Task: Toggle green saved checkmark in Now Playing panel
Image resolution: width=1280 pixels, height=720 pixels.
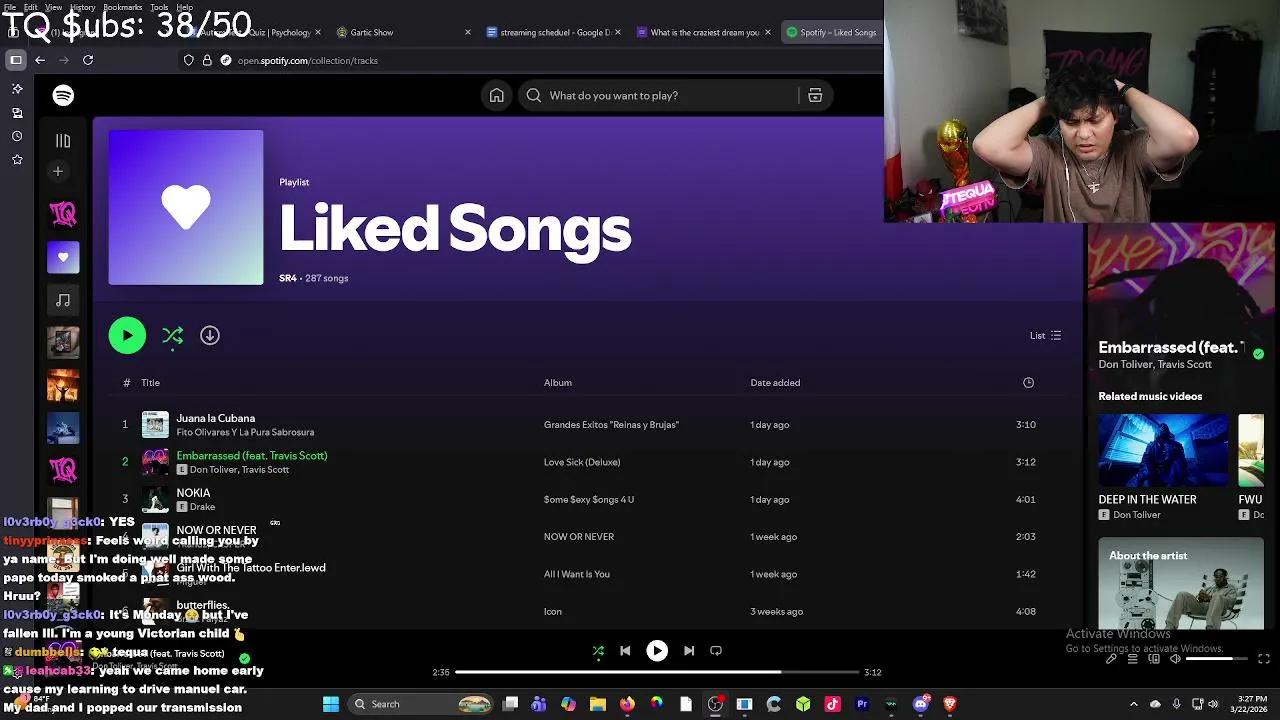Action: pyautogui.click(x=1258, y=354)
